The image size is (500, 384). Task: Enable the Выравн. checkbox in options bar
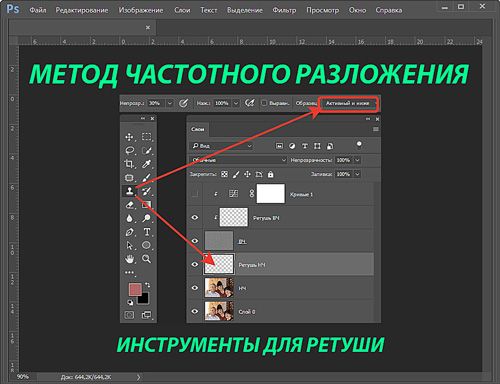(x=264, y=103)
